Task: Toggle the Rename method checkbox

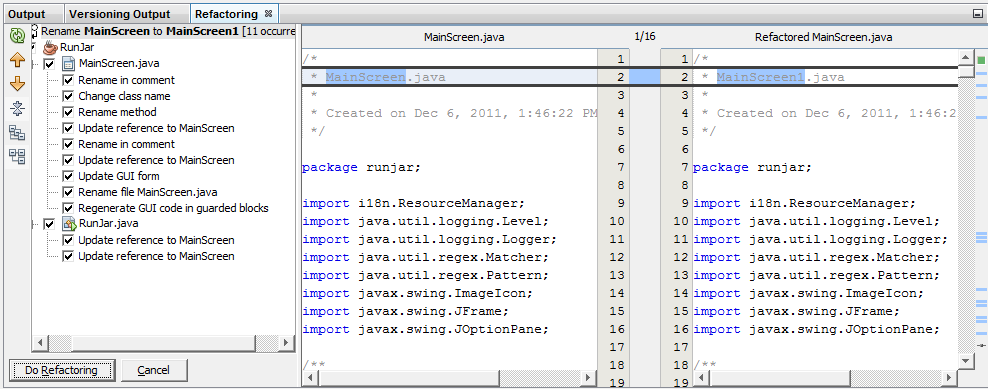Action: click(x=68, y=112)
